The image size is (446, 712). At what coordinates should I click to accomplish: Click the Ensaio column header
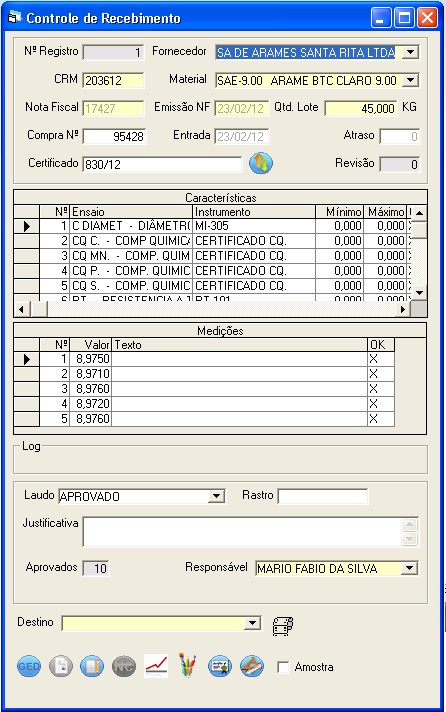click(x=131, y=212)
